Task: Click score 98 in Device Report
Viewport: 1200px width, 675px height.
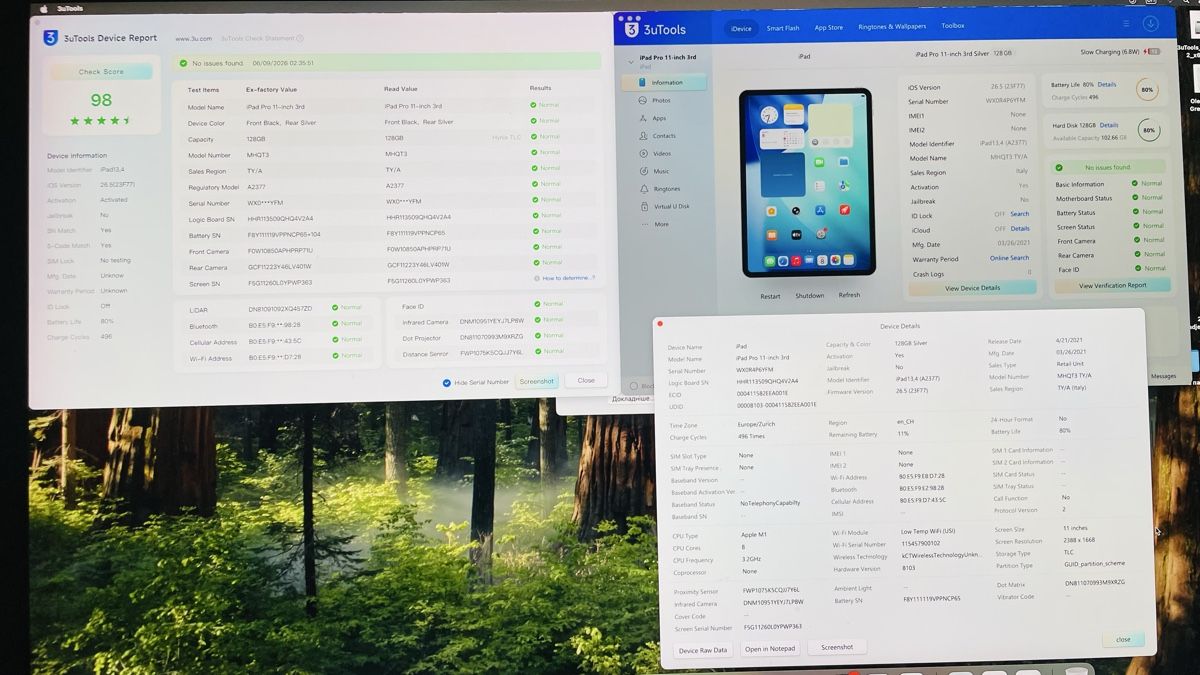Action: [x=101, y=100]
